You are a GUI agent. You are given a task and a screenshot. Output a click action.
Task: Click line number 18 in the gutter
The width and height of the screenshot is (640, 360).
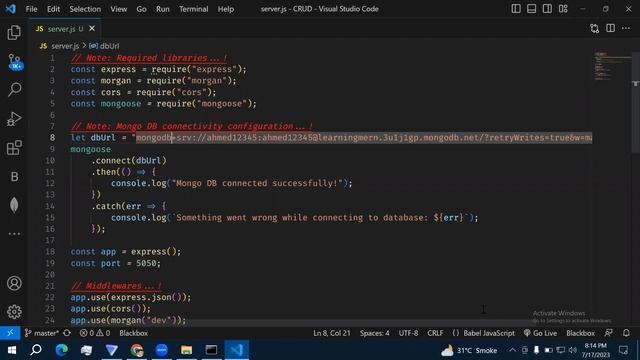(50, 251)
